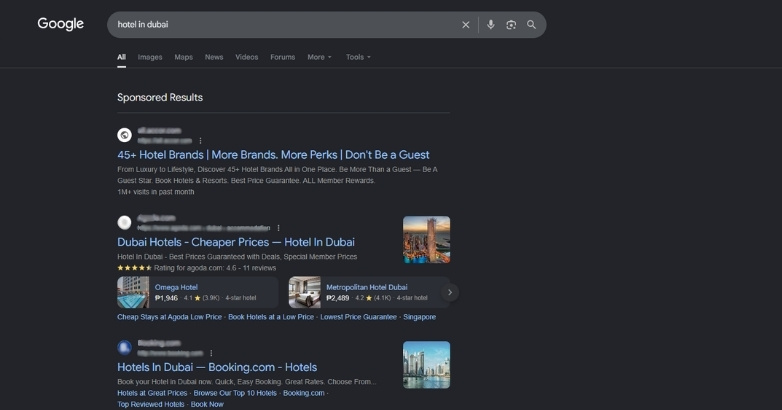782x410 pixels.
Task: Expand the Tools dropdown
Action: pos(358,57)
